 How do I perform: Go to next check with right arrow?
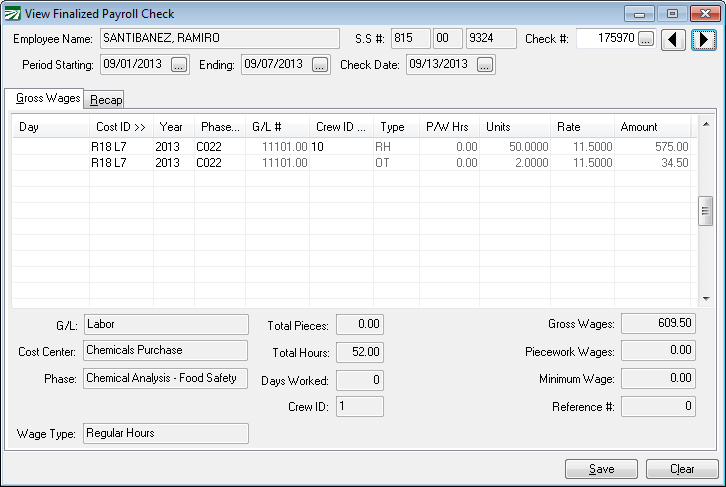tap(704, 39)
